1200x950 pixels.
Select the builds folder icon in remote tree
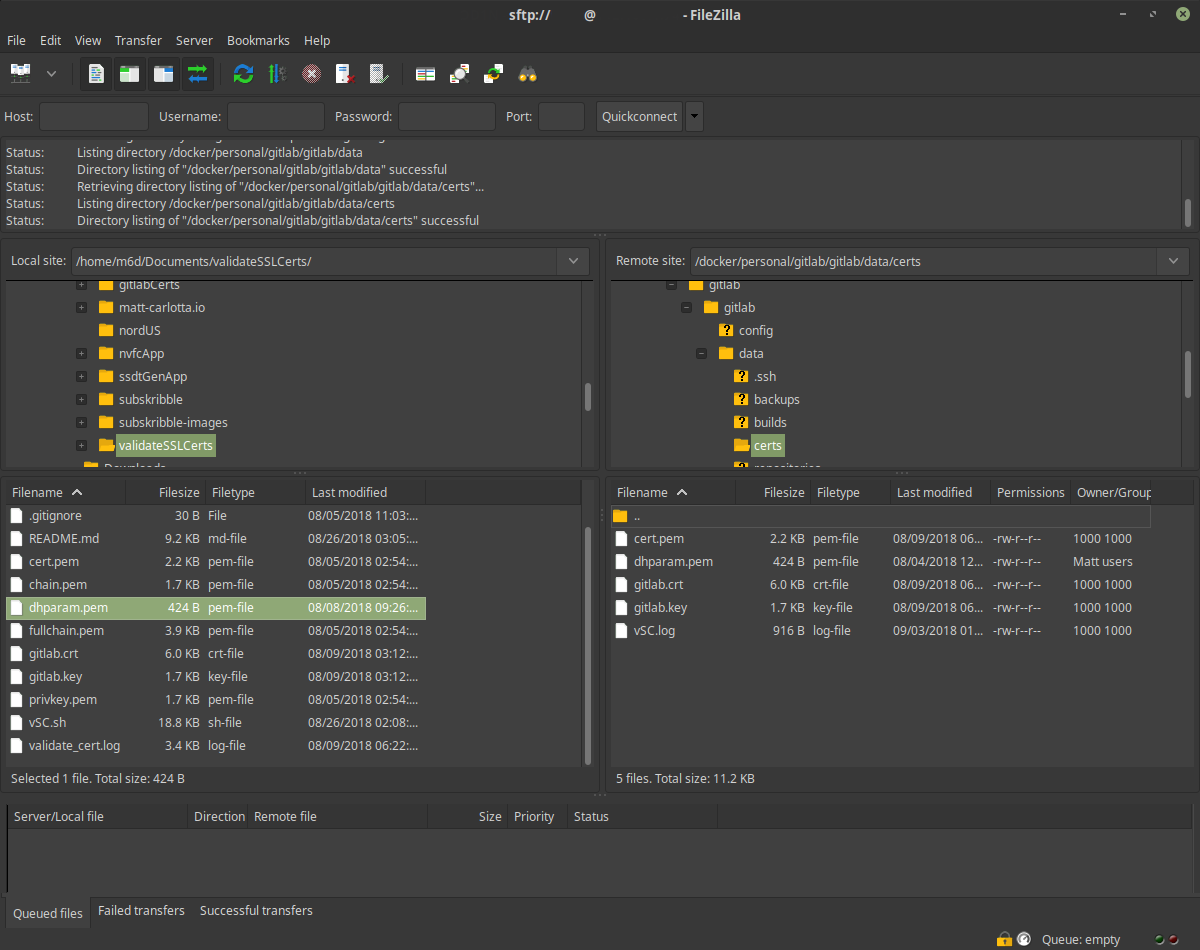click(x=741, y=422)
